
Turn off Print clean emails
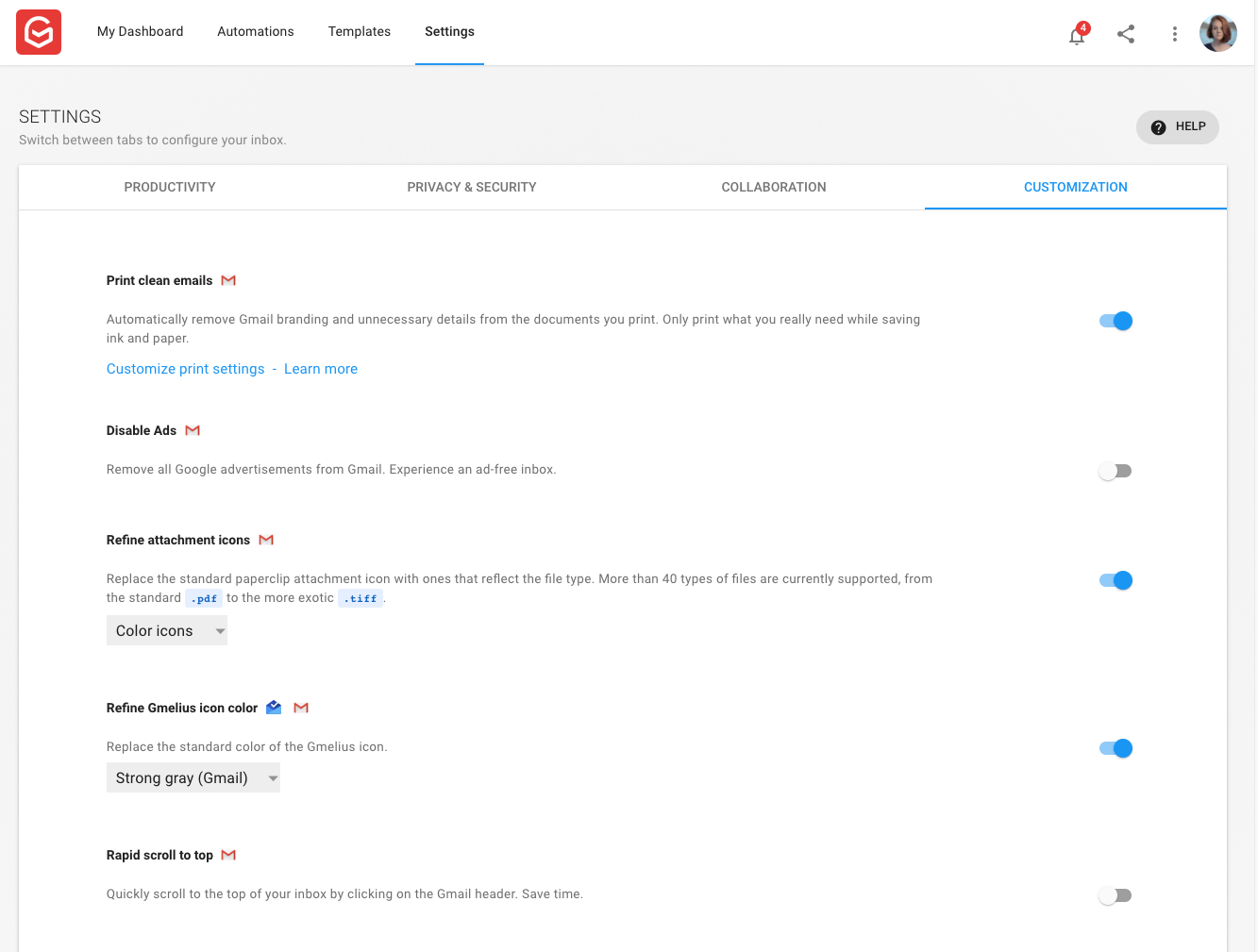[1116, 321]
